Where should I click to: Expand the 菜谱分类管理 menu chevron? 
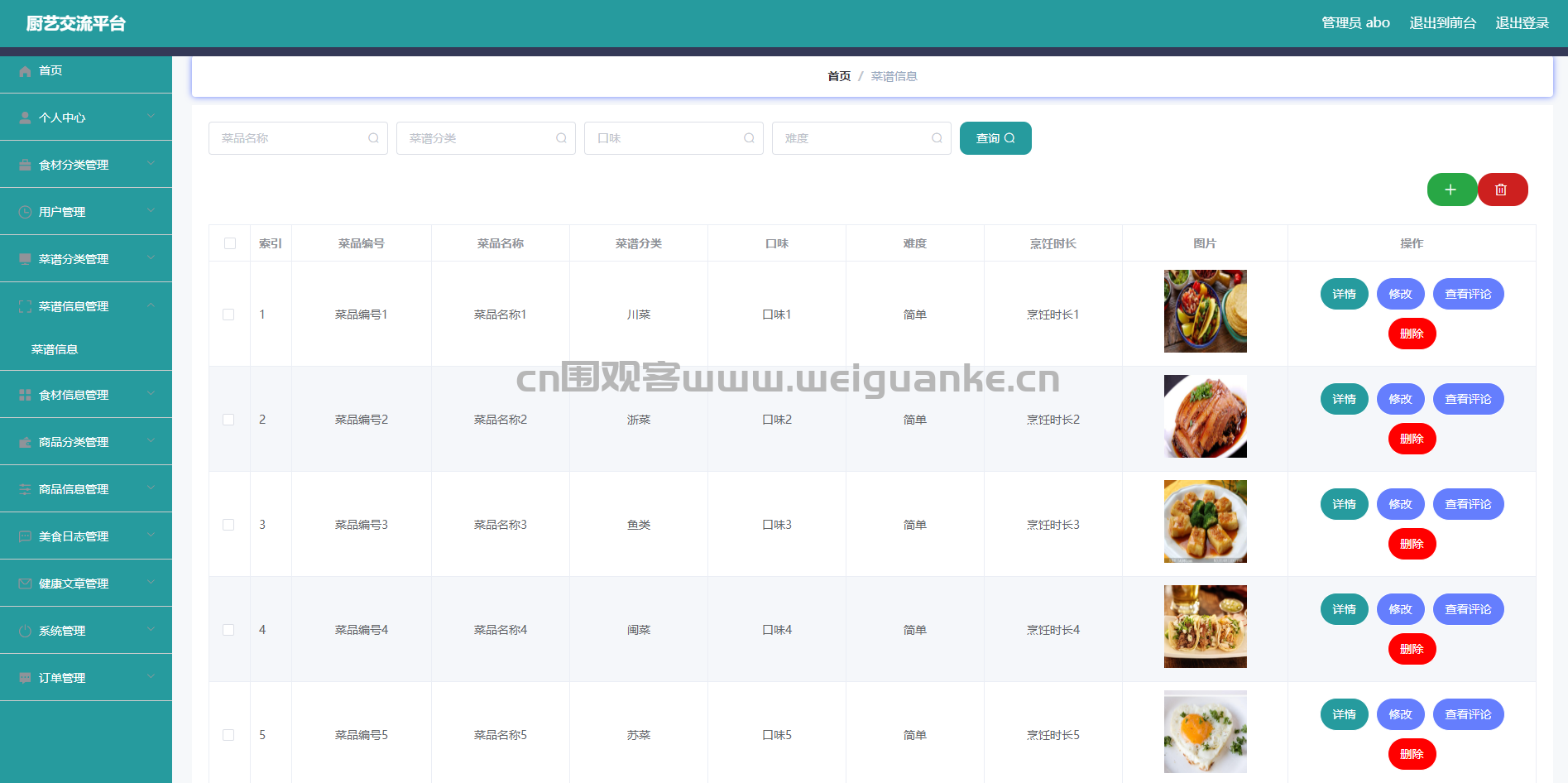click(151, 258)
